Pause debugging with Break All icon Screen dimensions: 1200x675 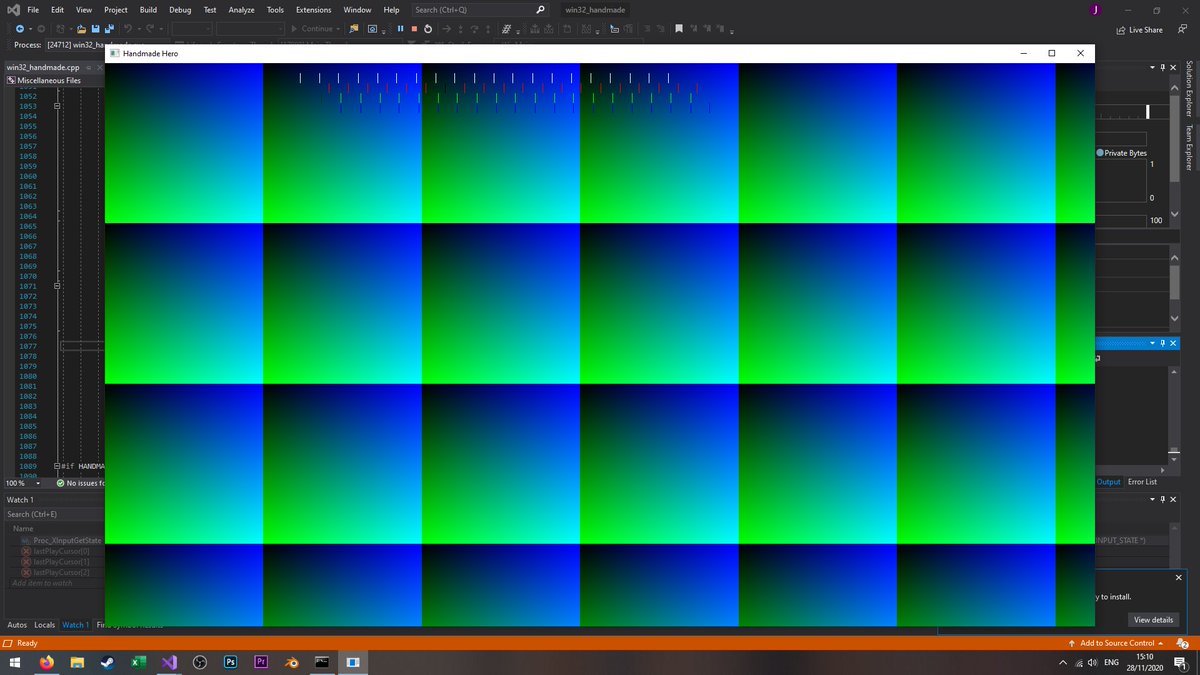[400, 29]
